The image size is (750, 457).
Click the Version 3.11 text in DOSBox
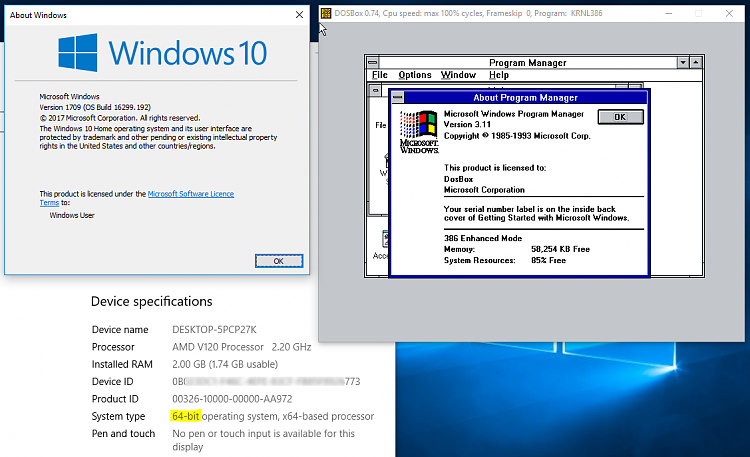point(467,124)
